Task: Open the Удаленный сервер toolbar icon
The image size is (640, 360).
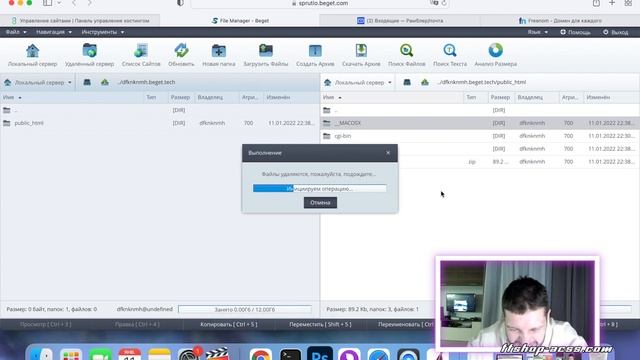Action: click(89, 55)
